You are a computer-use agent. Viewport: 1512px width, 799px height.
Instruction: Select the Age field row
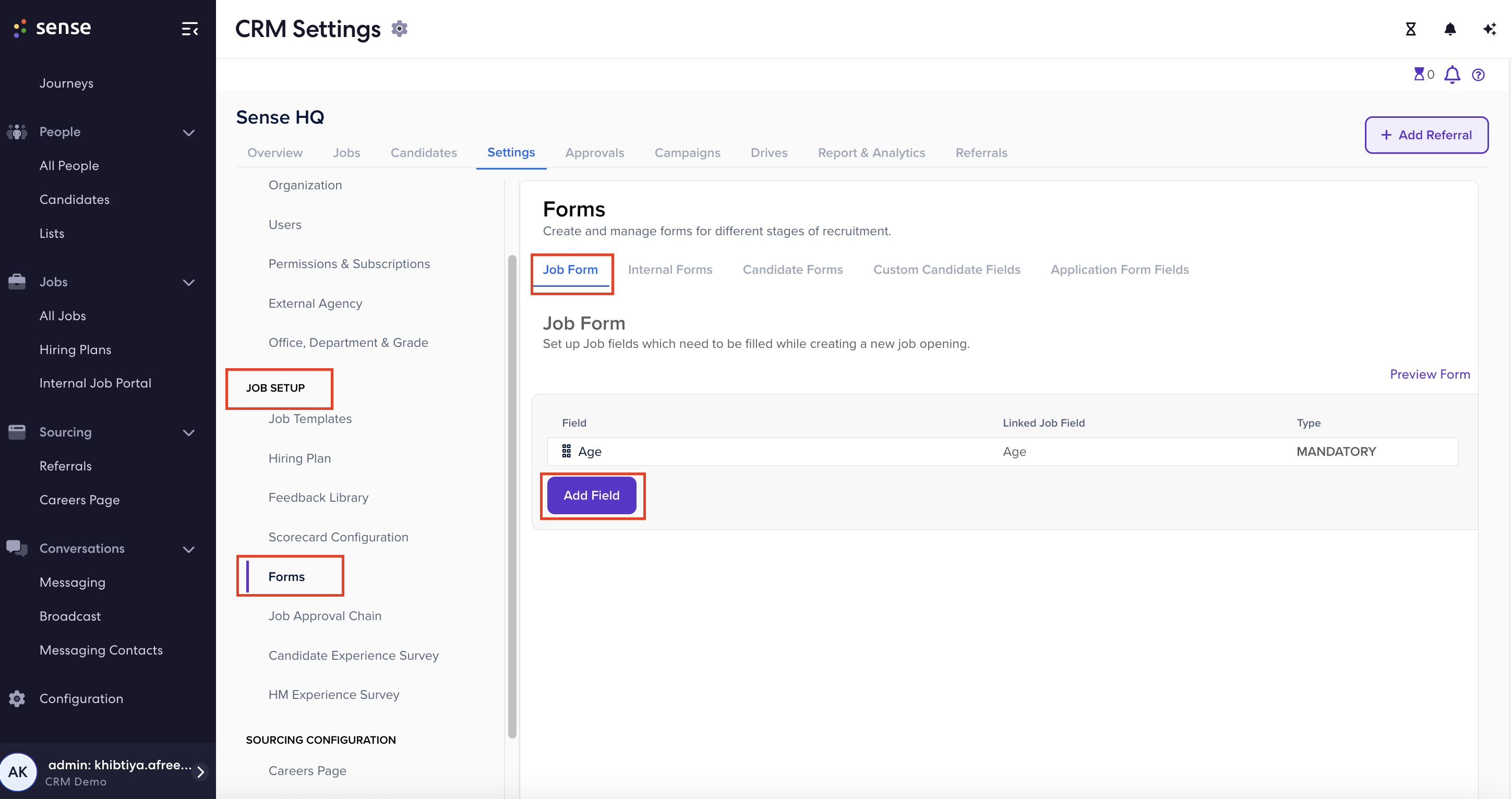point(1003,452)
